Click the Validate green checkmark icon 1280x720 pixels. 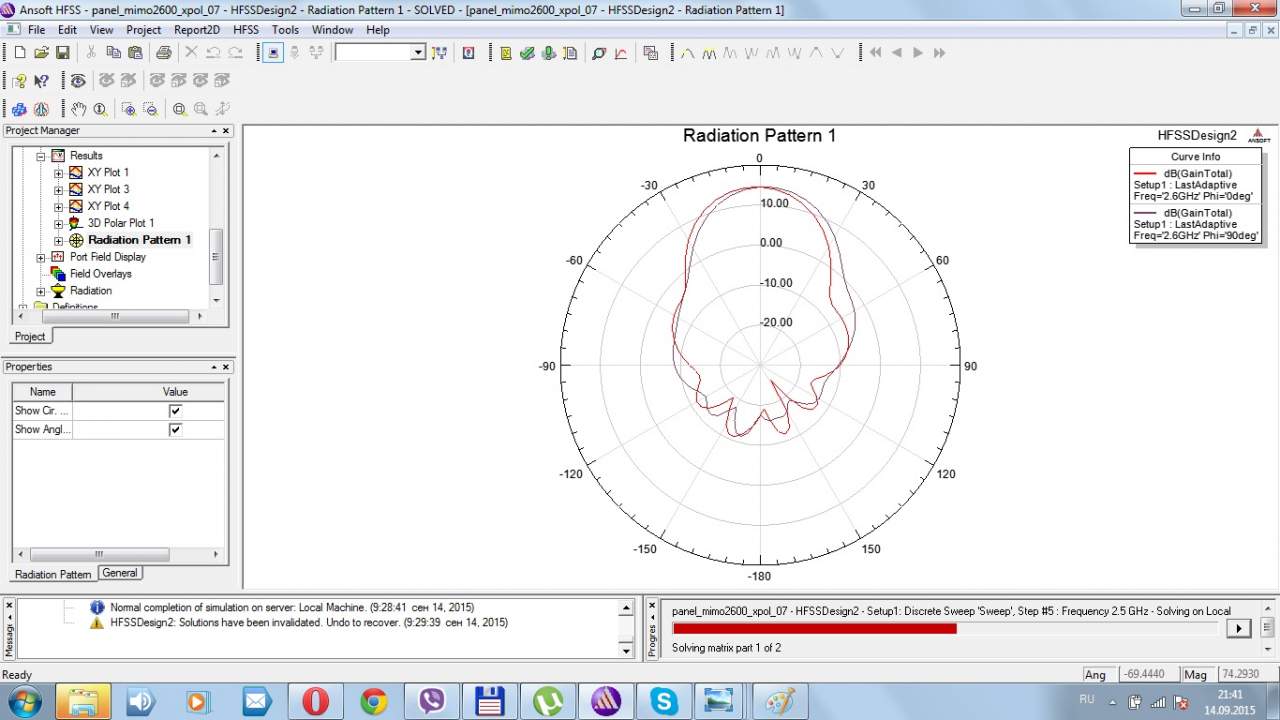pyautogui.click(x=527, y=53)
